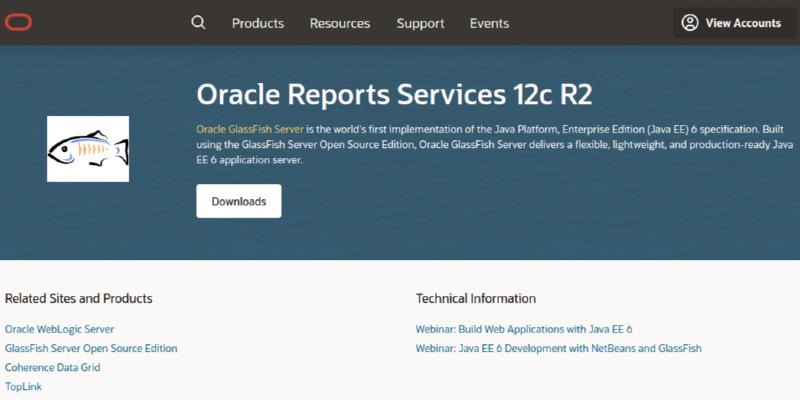The width and height of the screenshot is (800, 400).
Task: Follow the yellow Oracle GlassFish Server link
Action: pyautogui.click(x=249, y=129)
